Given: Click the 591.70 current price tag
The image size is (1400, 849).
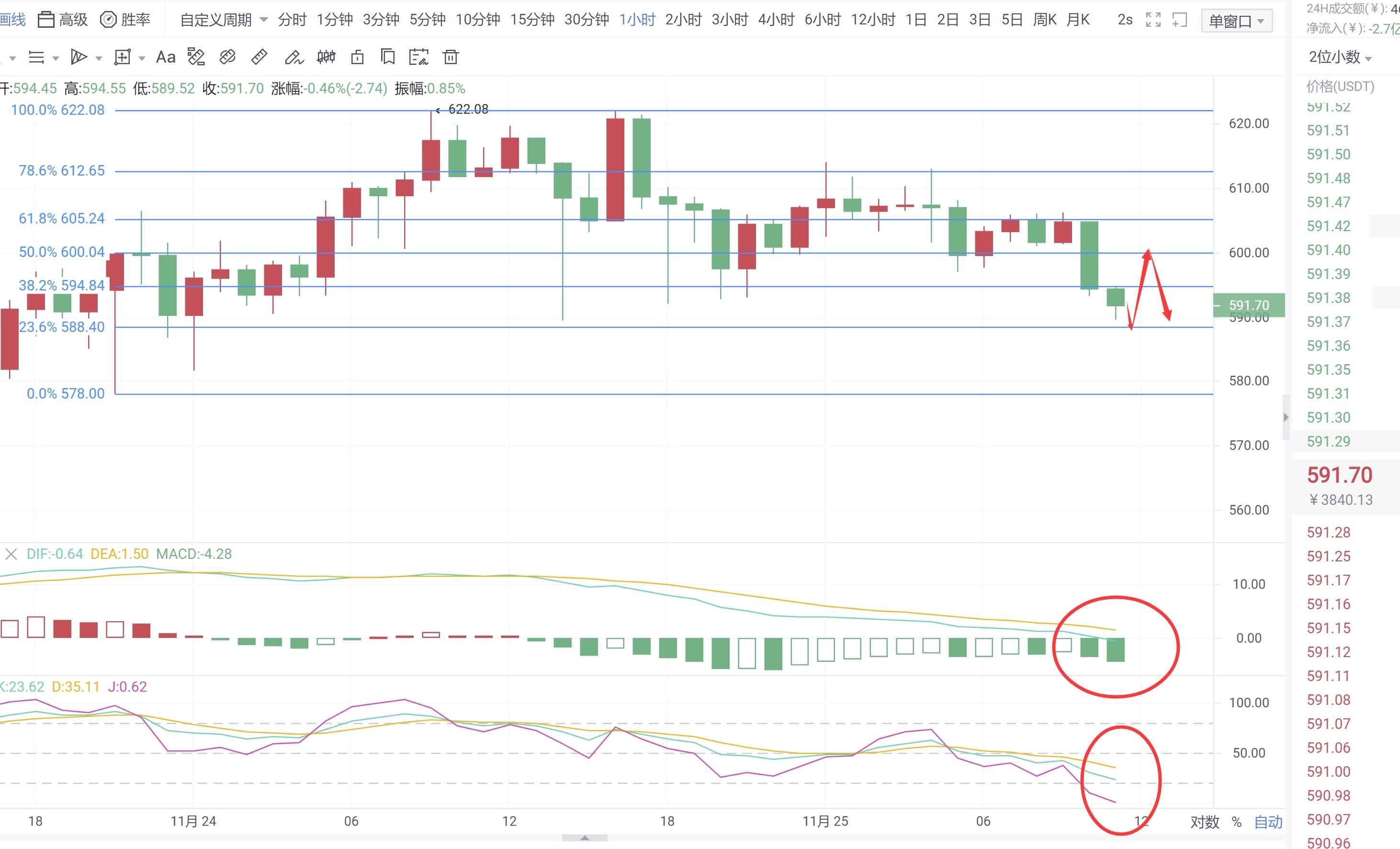Looking at the screenshot, I should click(x=1249, y=305).
